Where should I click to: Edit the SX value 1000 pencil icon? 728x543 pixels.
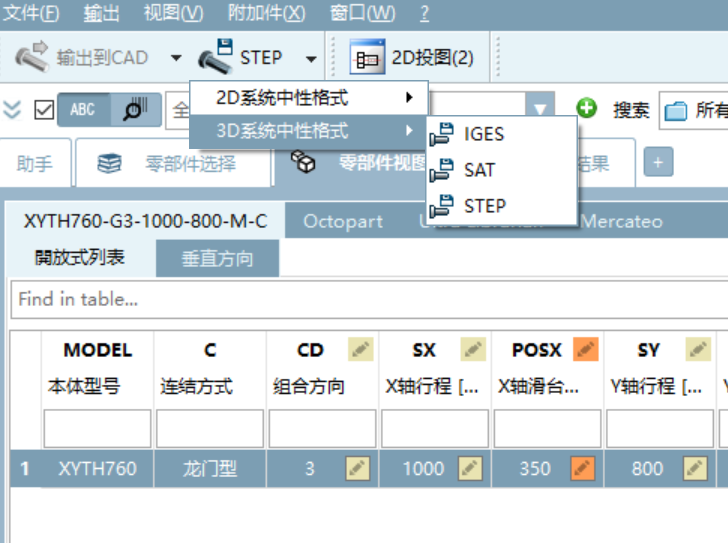470,468
